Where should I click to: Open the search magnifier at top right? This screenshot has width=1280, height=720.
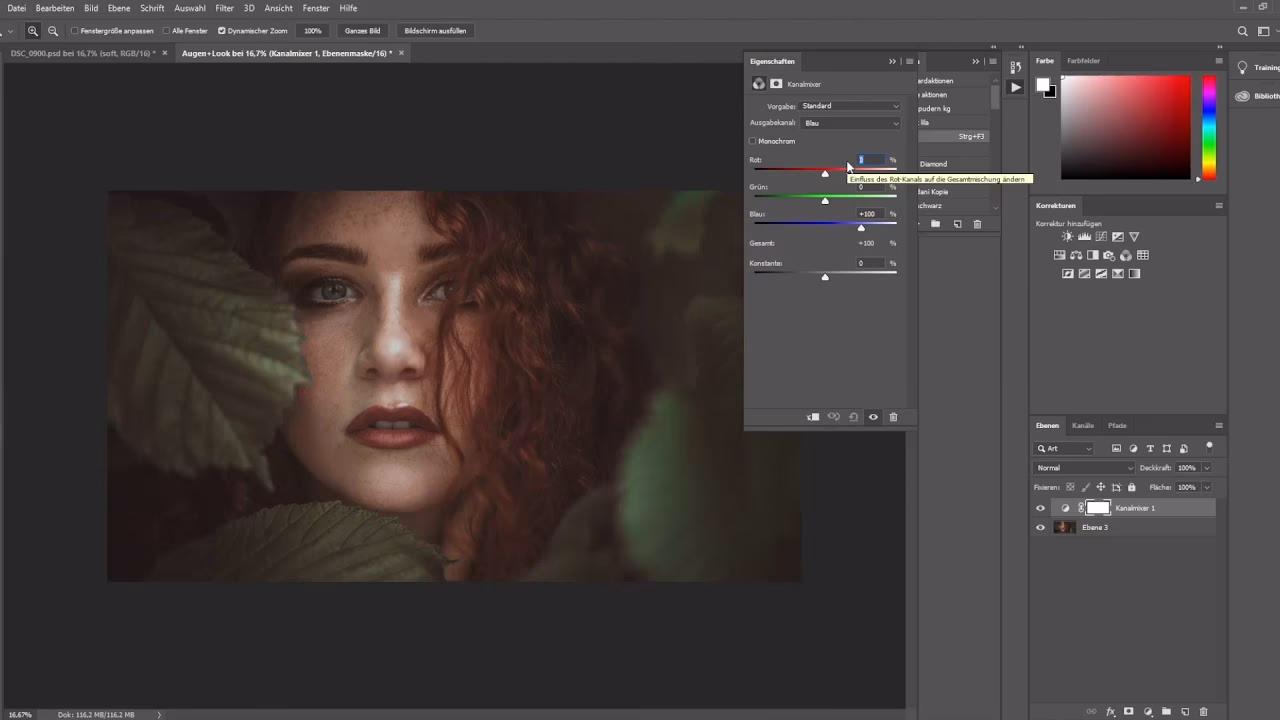tap(1243, 31)
